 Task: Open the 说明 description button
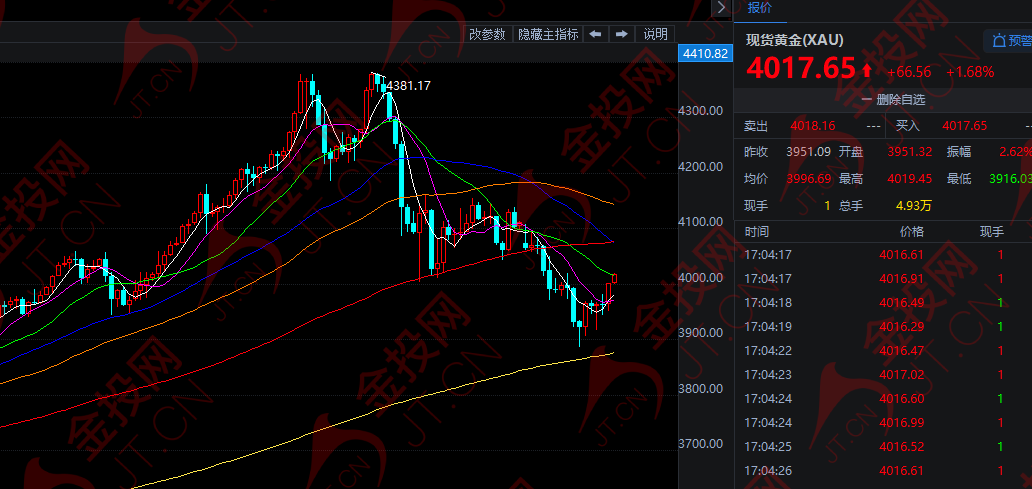point(655,34)
